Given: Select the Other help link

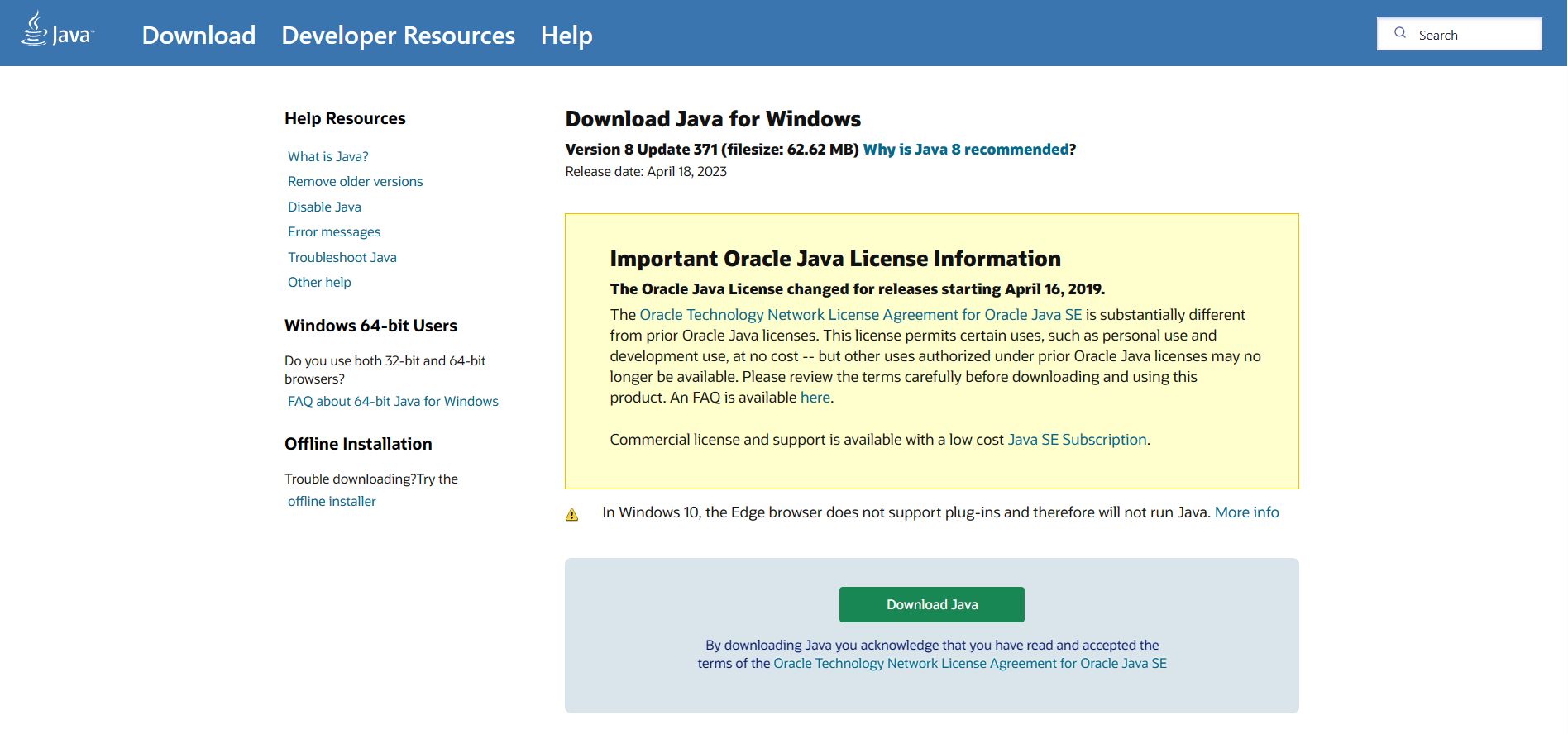Looking at the screenshot, I should (319, 282).
